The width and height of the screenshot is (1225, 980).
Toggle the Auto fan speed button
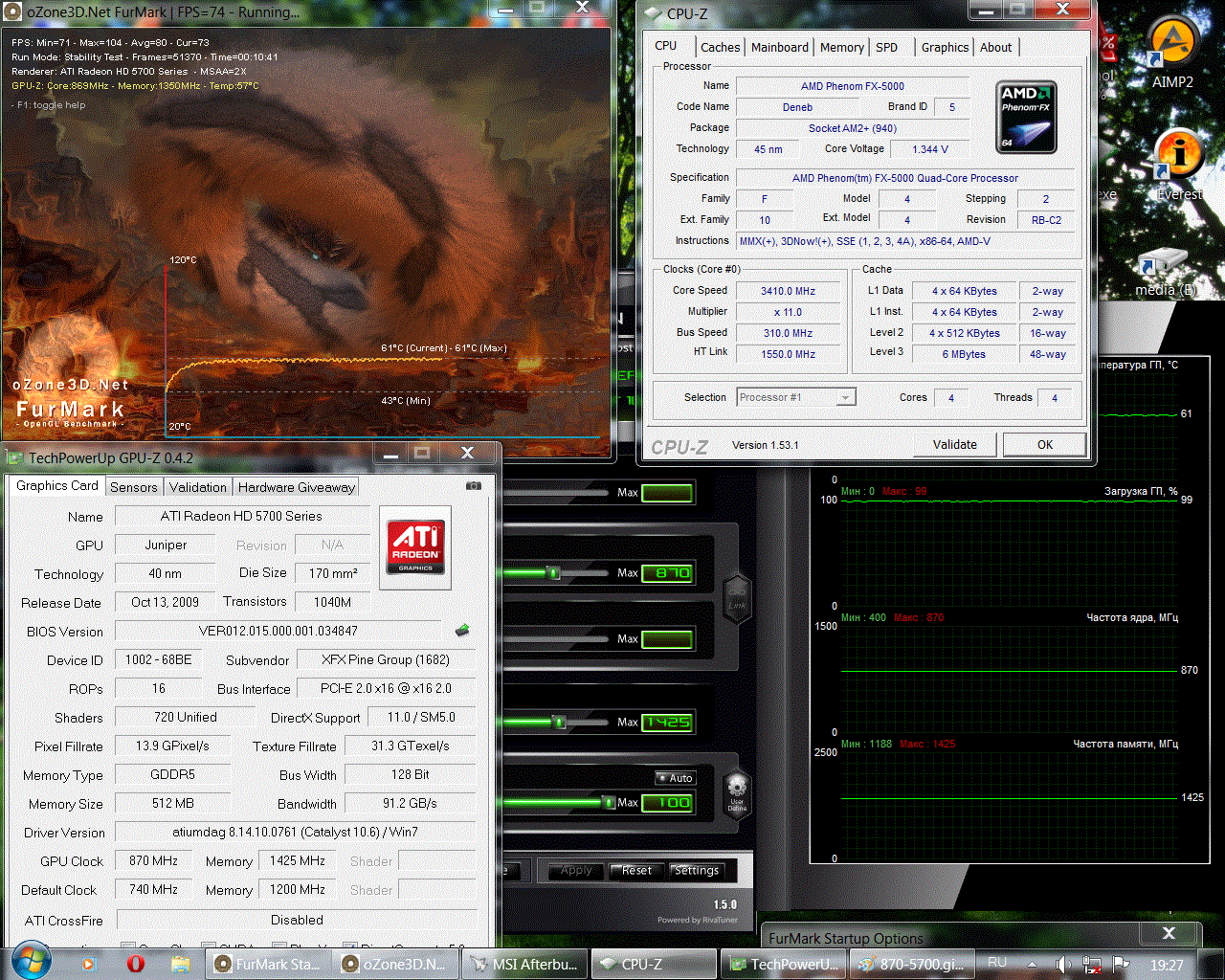pyautogui.click(x=676, y=778)
